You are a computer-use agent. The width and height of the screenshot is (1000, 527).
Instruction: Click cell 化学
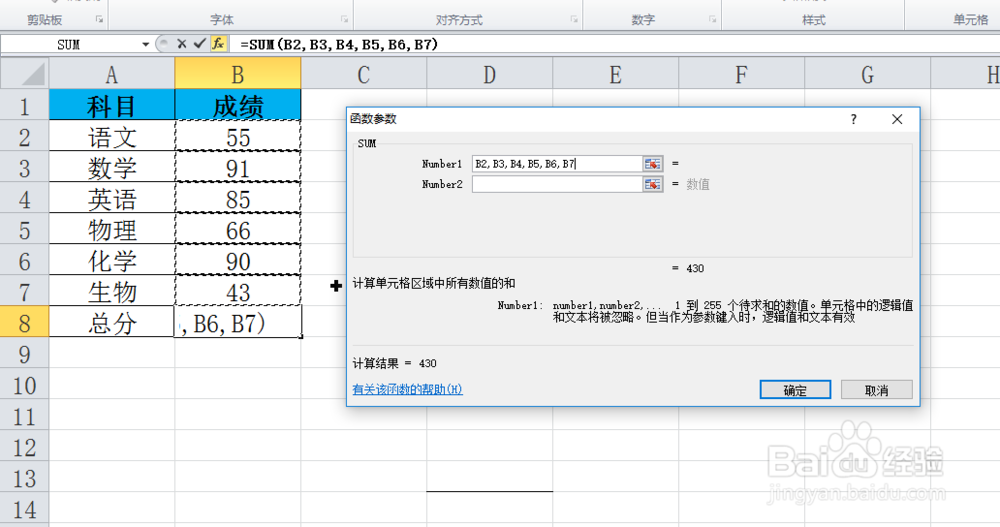112,261
